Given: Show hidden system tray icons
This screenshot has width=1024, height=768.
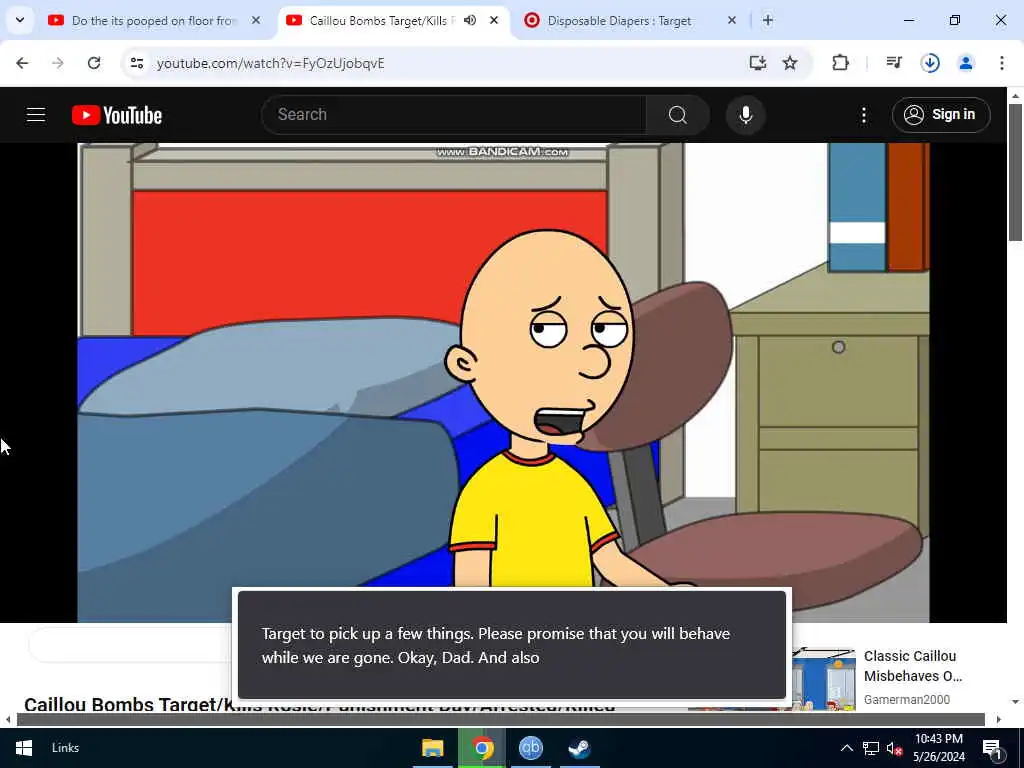Looking at the screenshot, I should [846, 748].
